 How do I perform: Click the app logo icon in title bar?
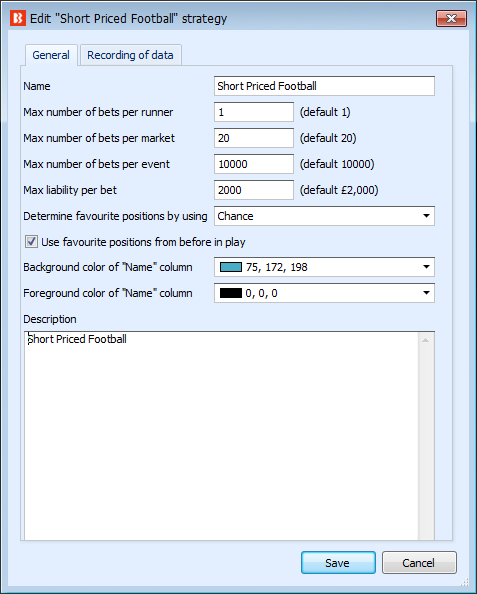(18, 18)
